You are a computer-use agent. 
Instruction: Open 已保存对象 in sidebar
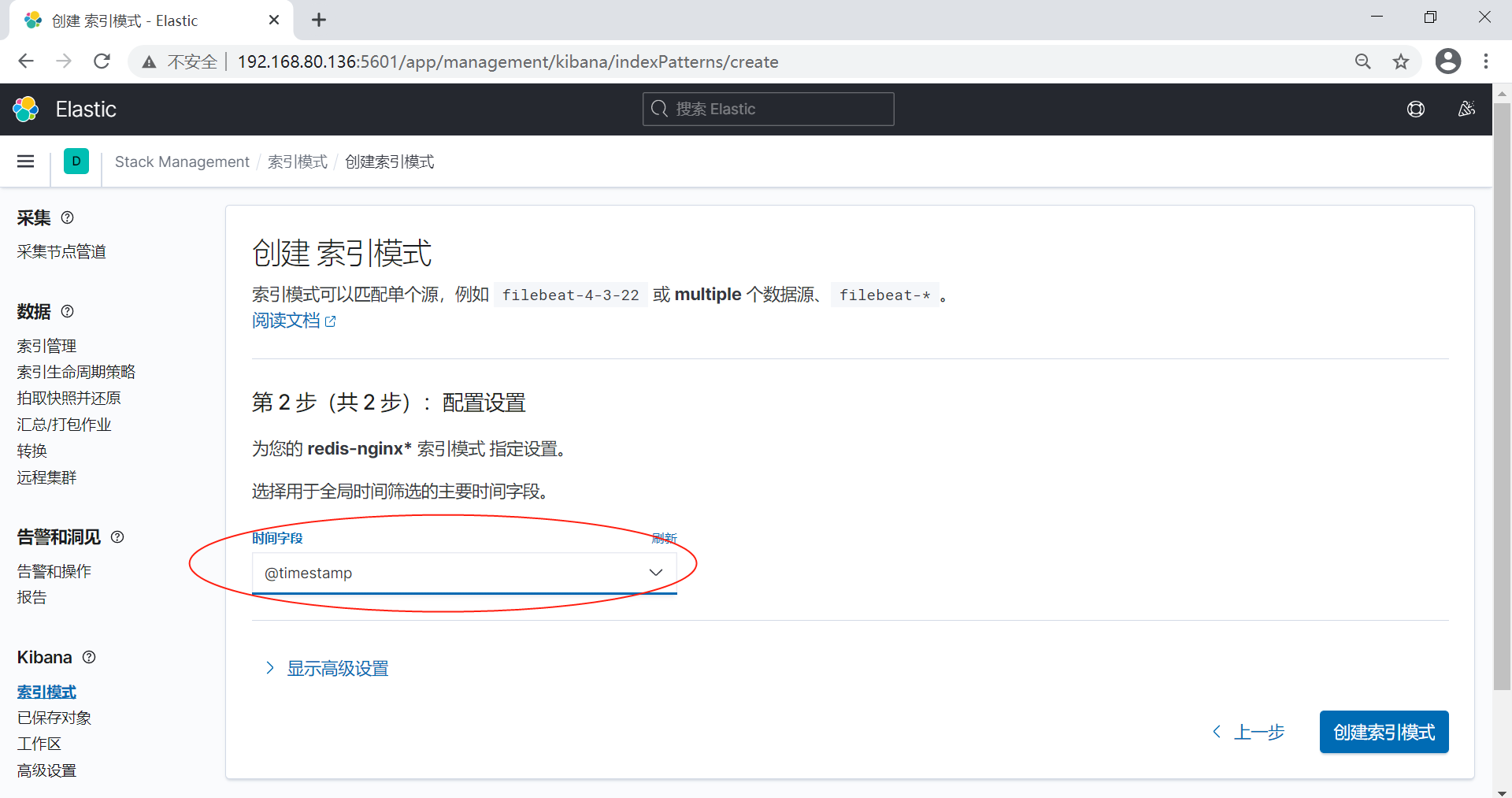54,718
